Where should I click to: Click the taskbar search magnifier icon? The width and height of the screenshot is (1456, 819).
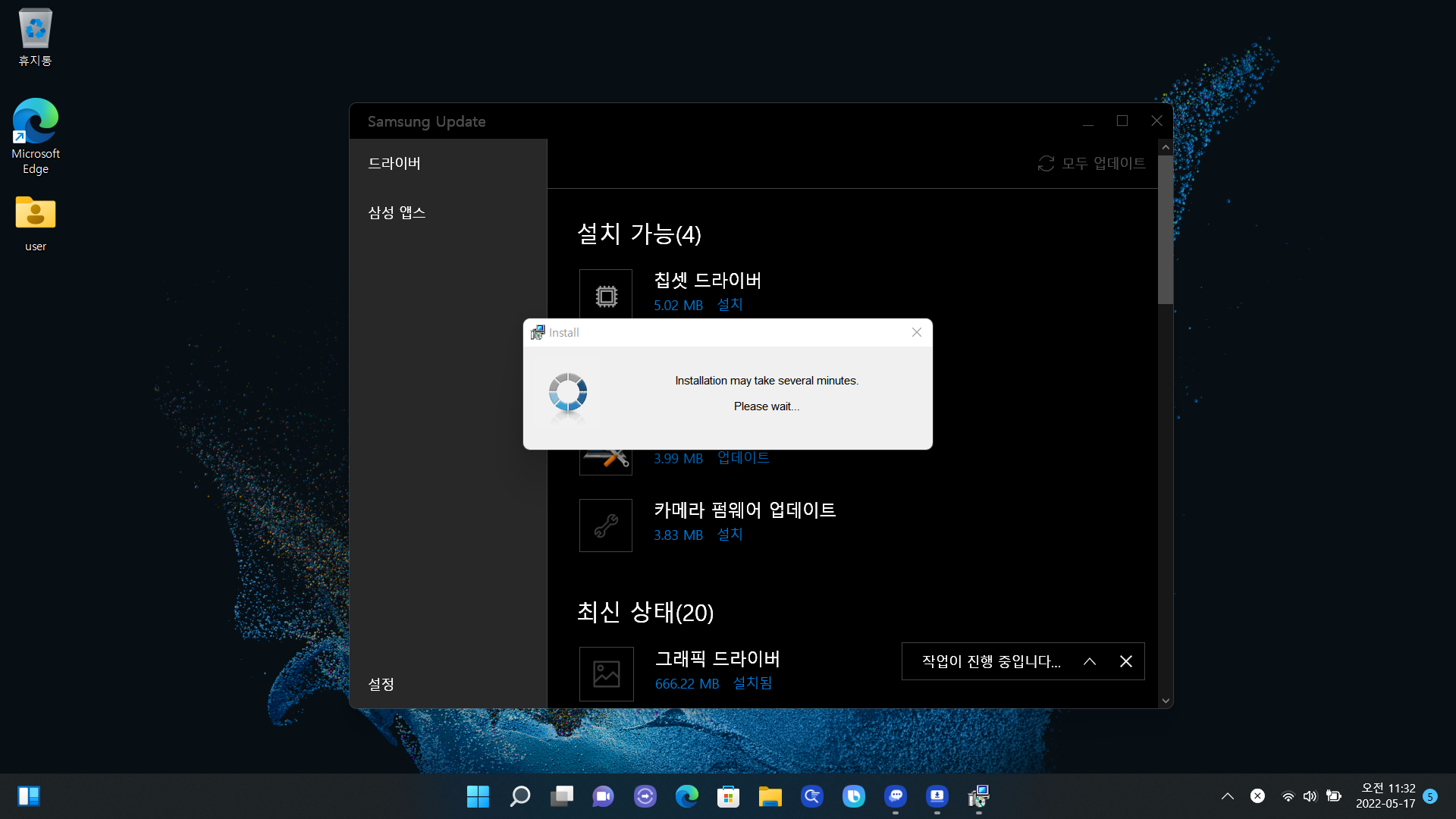(520, 796)
